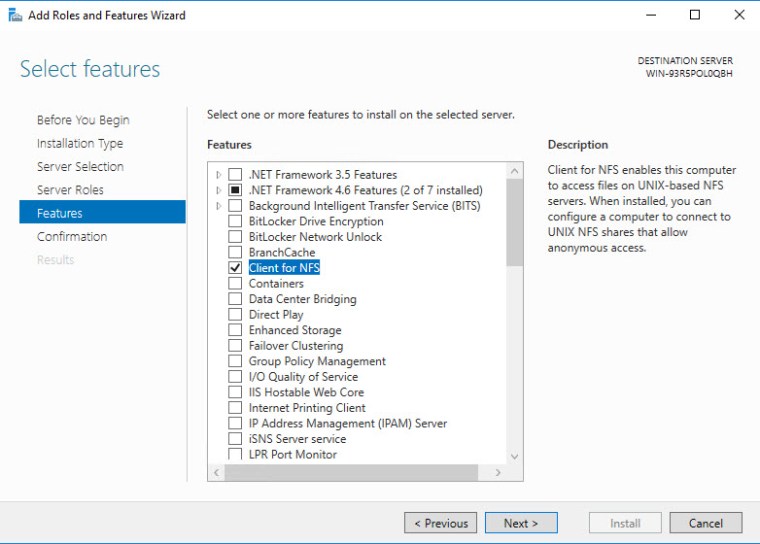The height and width of the screenshot is (544, 760).
Task: Go back with the Previous button
Action: (x=440, y=523)
